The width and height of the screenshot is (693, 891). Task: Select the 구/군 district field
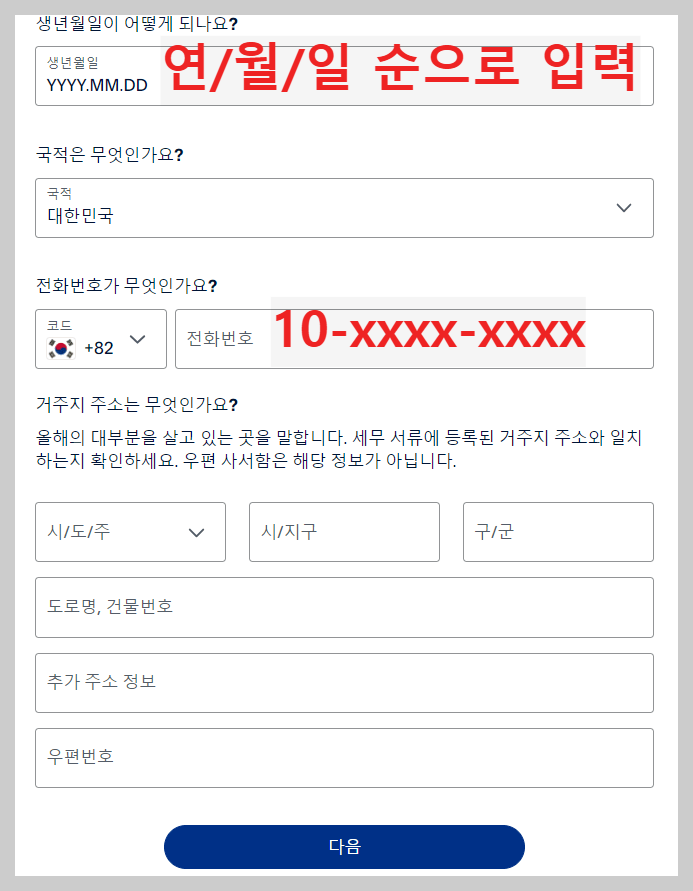557,532
